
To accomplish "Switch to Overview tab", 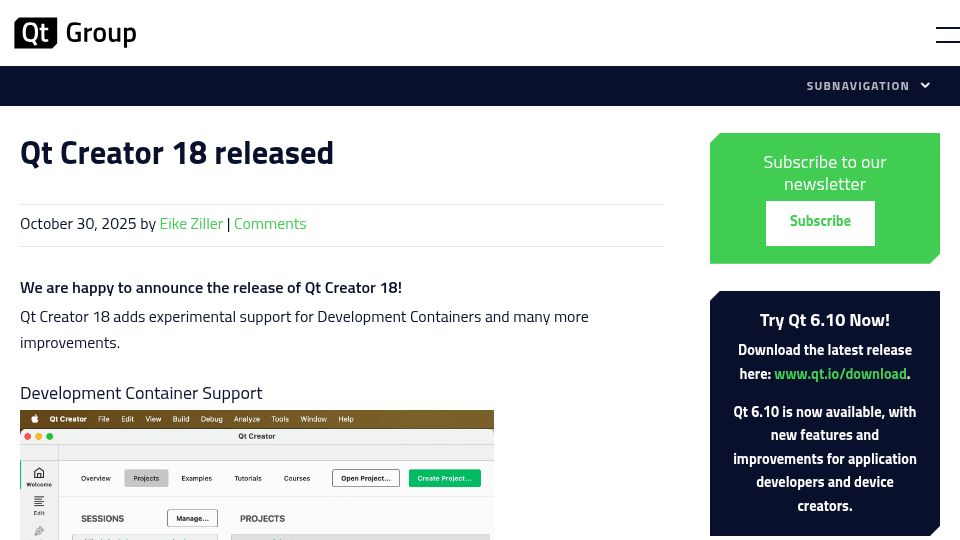I will pos(96,478).
